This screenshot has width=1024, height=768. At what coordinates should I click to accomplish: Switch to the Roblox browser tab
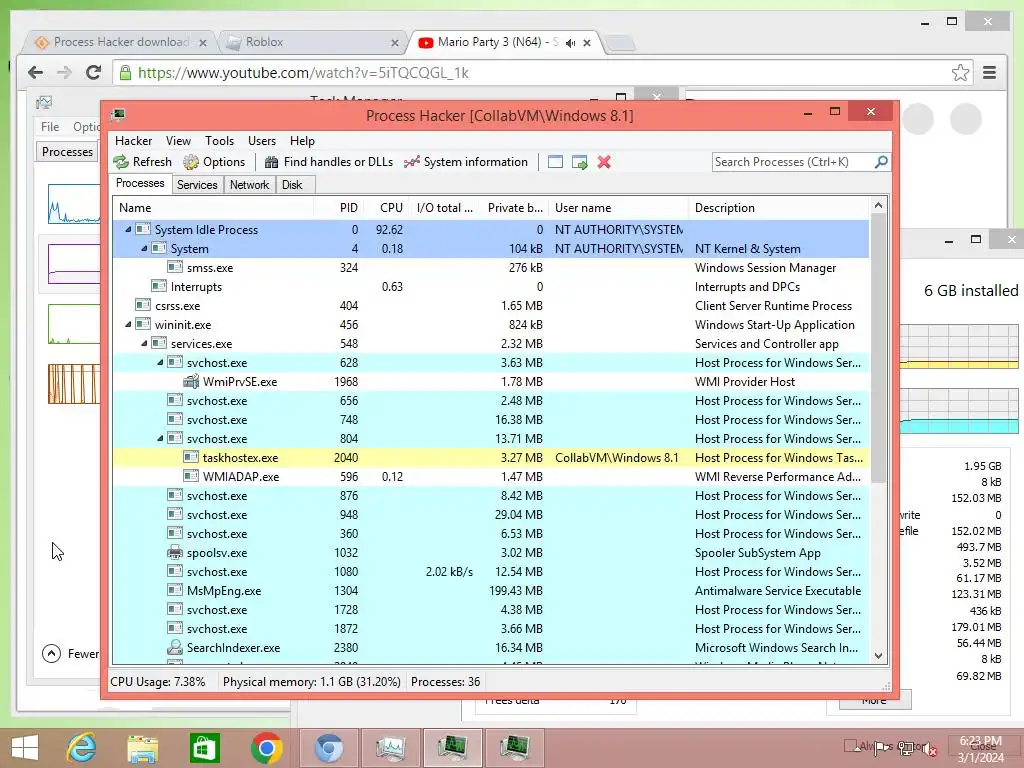tap(313, 42)
